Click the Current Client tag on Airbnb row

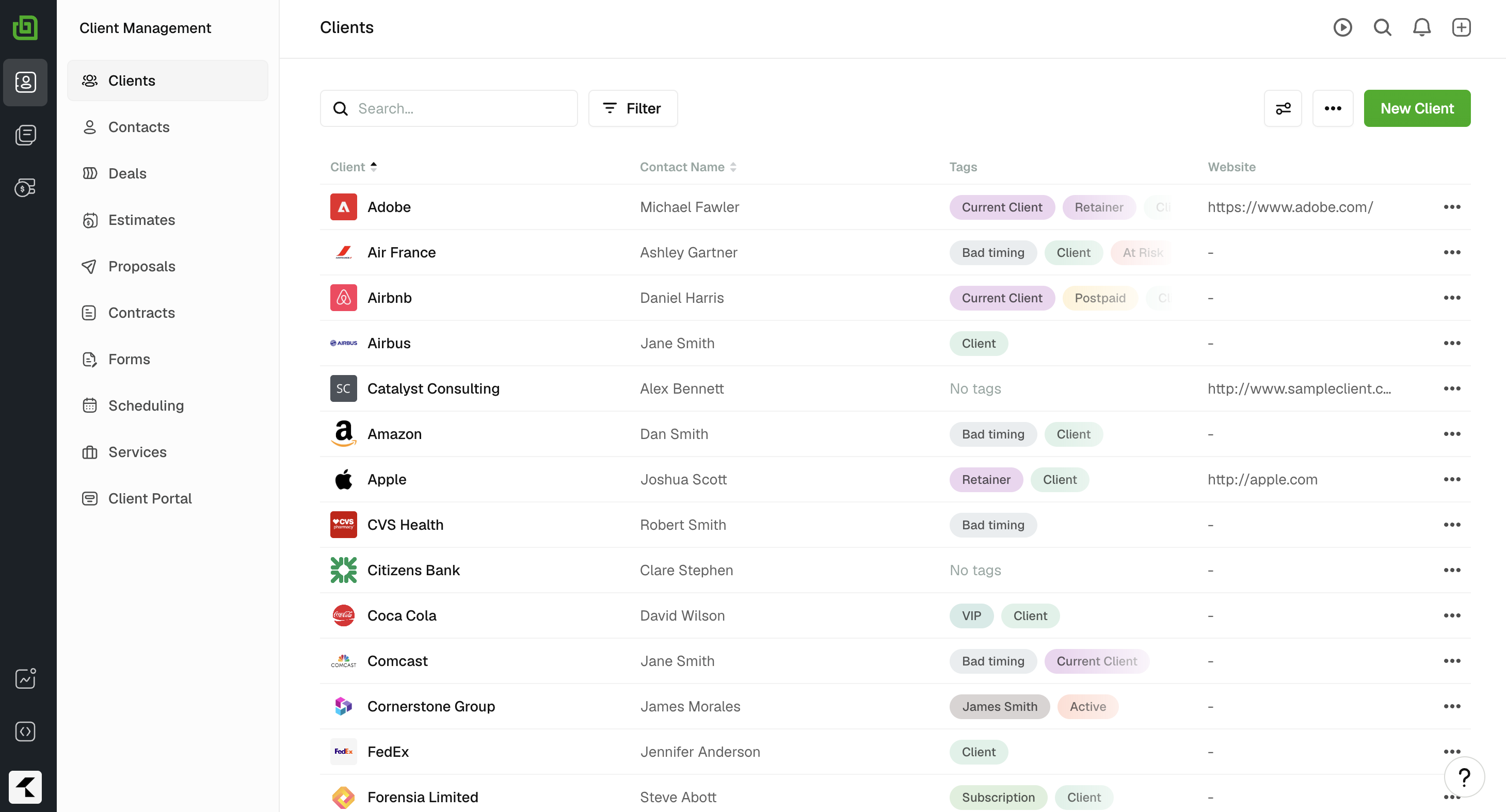tap(1001, 298)
